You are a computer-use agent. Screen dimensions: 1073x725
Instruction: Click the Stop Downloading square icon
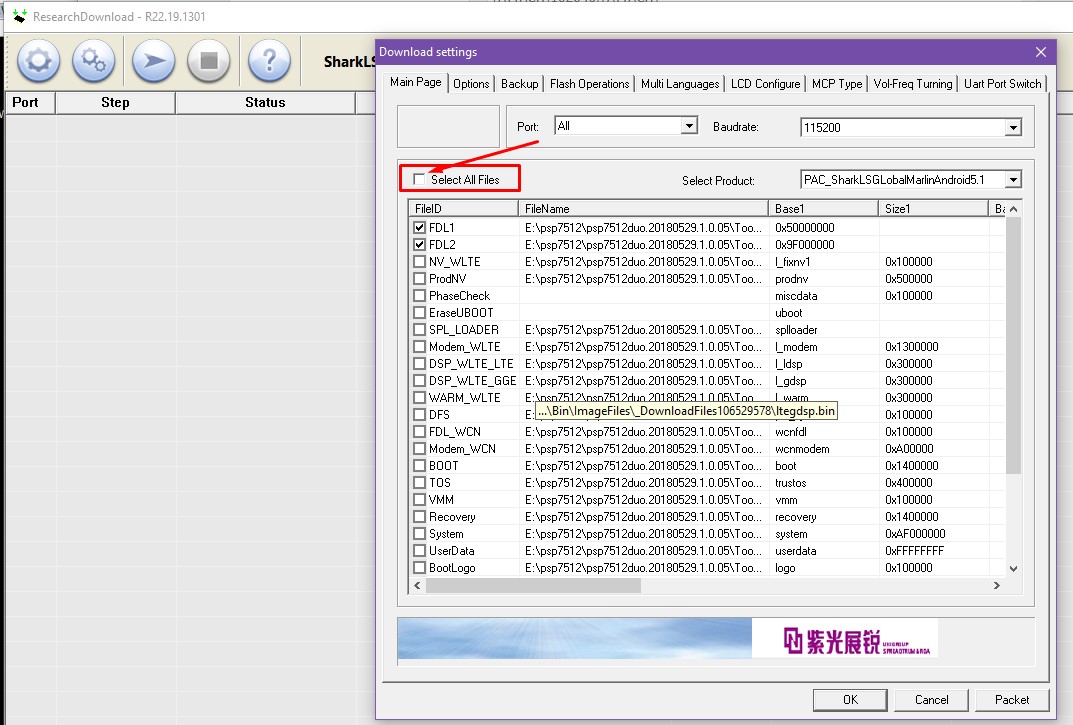pyautogui.click(x=209, y=61)
